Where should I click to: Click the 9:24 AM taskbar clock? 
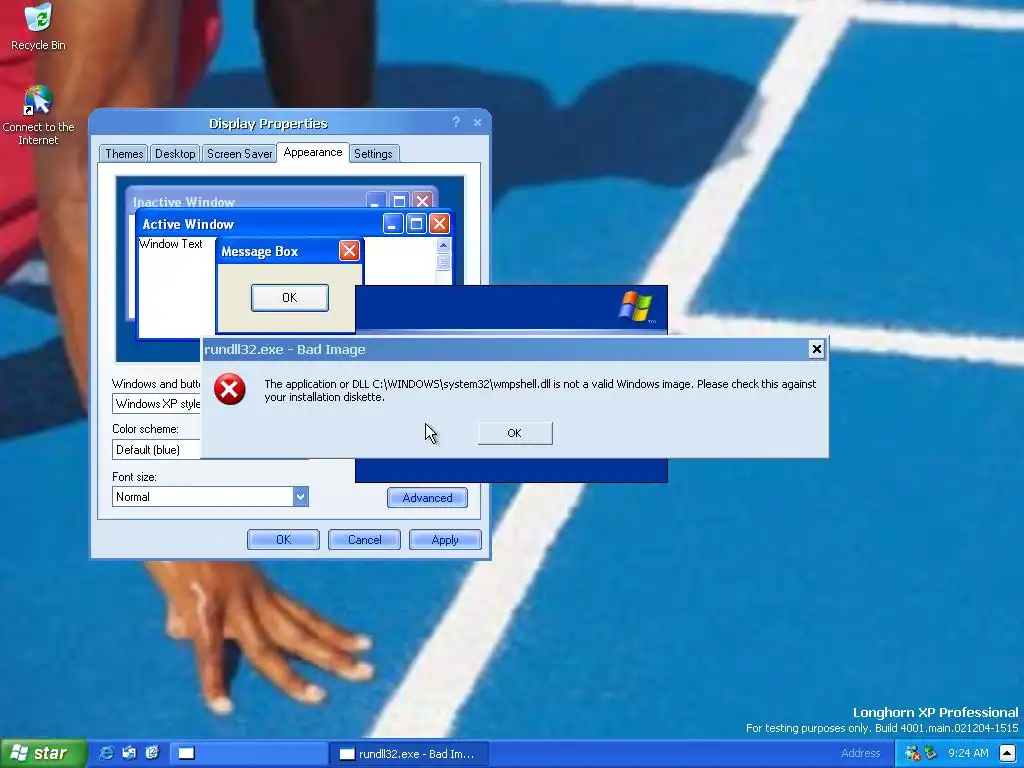click(x=968, y=753)
